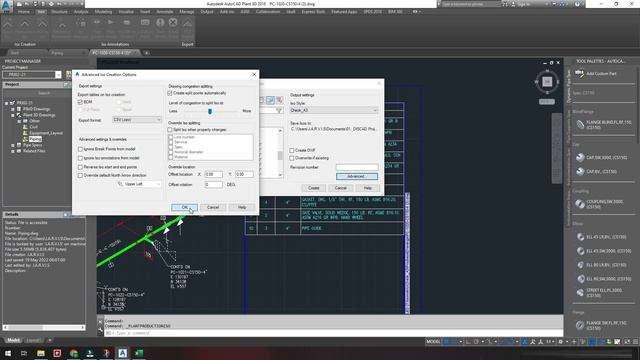Expand the Related Files tree node
Screen dimensions: 640x360
[13, 151]
